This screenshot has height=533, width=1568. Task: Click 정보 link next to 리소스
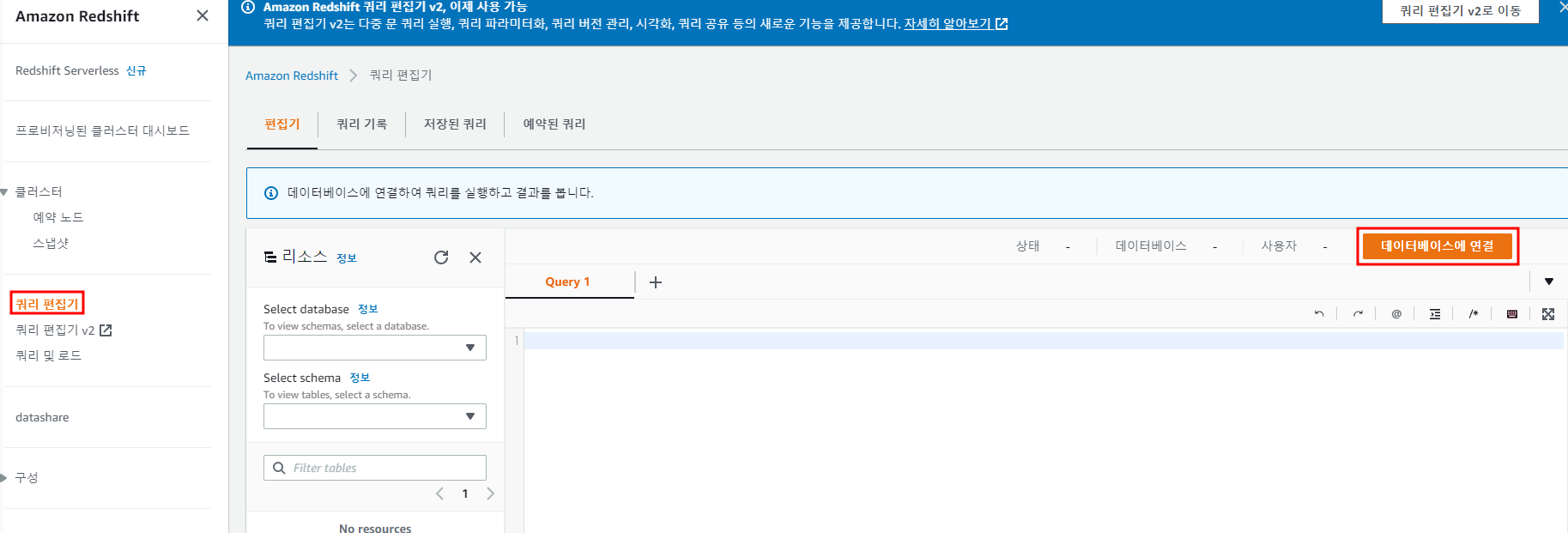click(347, 258)
